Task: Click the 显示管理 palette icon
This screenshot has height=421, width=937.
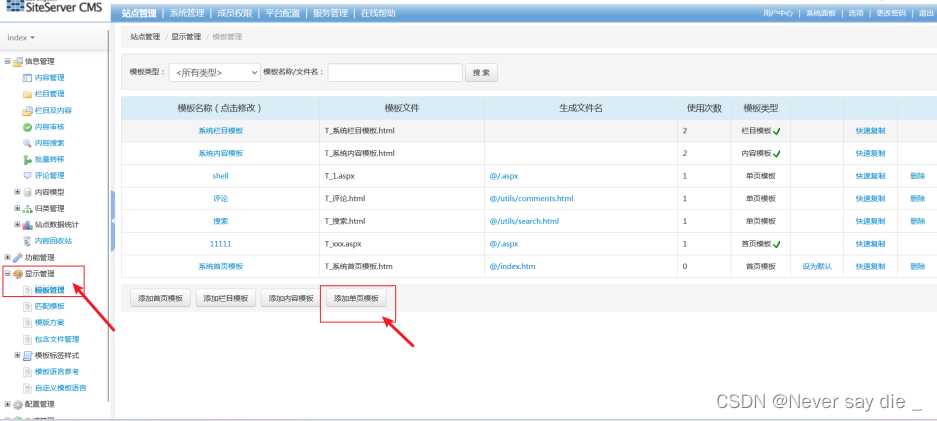Action: (17, 274)
